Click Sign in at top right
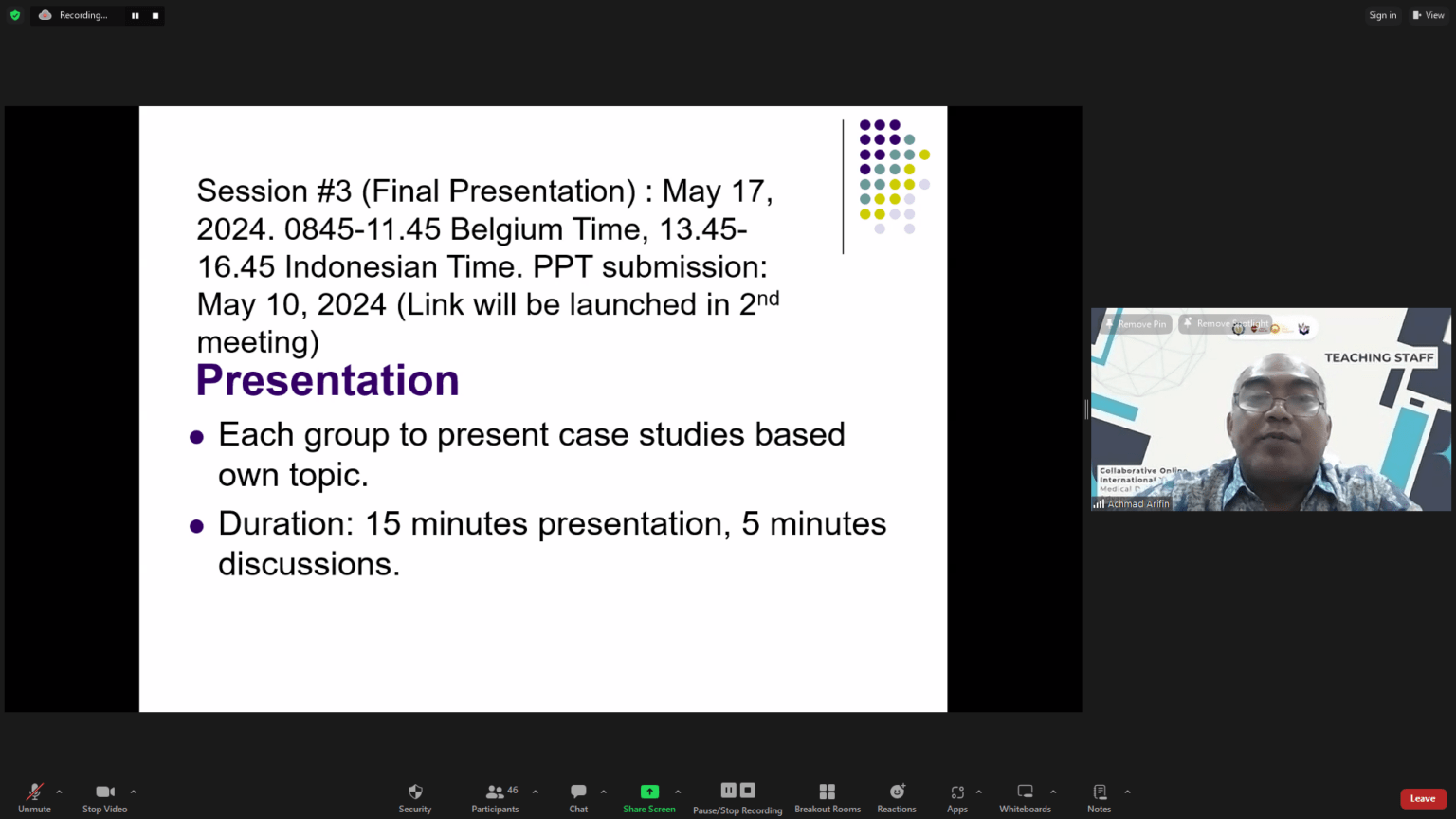Image resolution: width=1456 pixels, height=819 pixels. coord(1382,15)
